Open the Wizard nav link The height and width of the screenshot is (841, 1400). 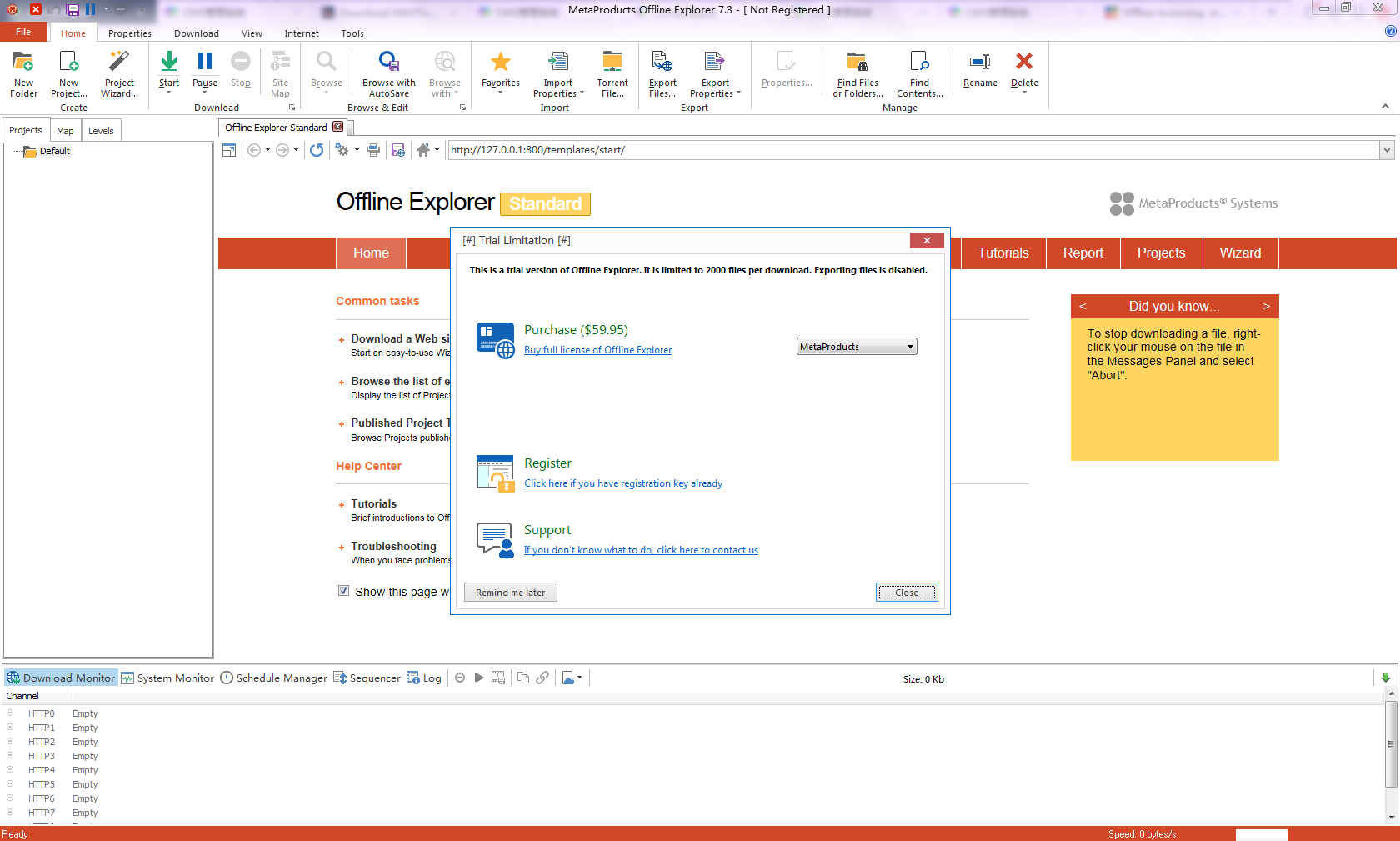[x=1240, y=253]
